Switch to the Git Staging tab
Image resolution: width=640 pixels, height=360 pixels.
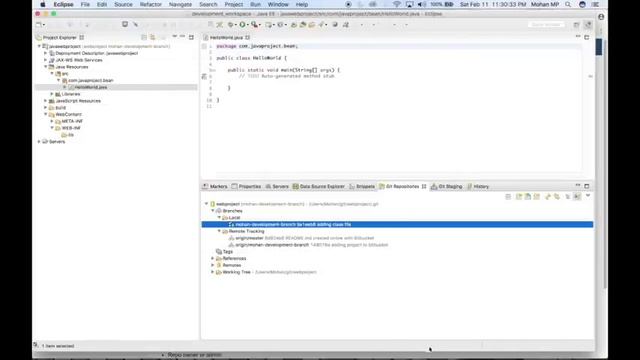point(447,187)
